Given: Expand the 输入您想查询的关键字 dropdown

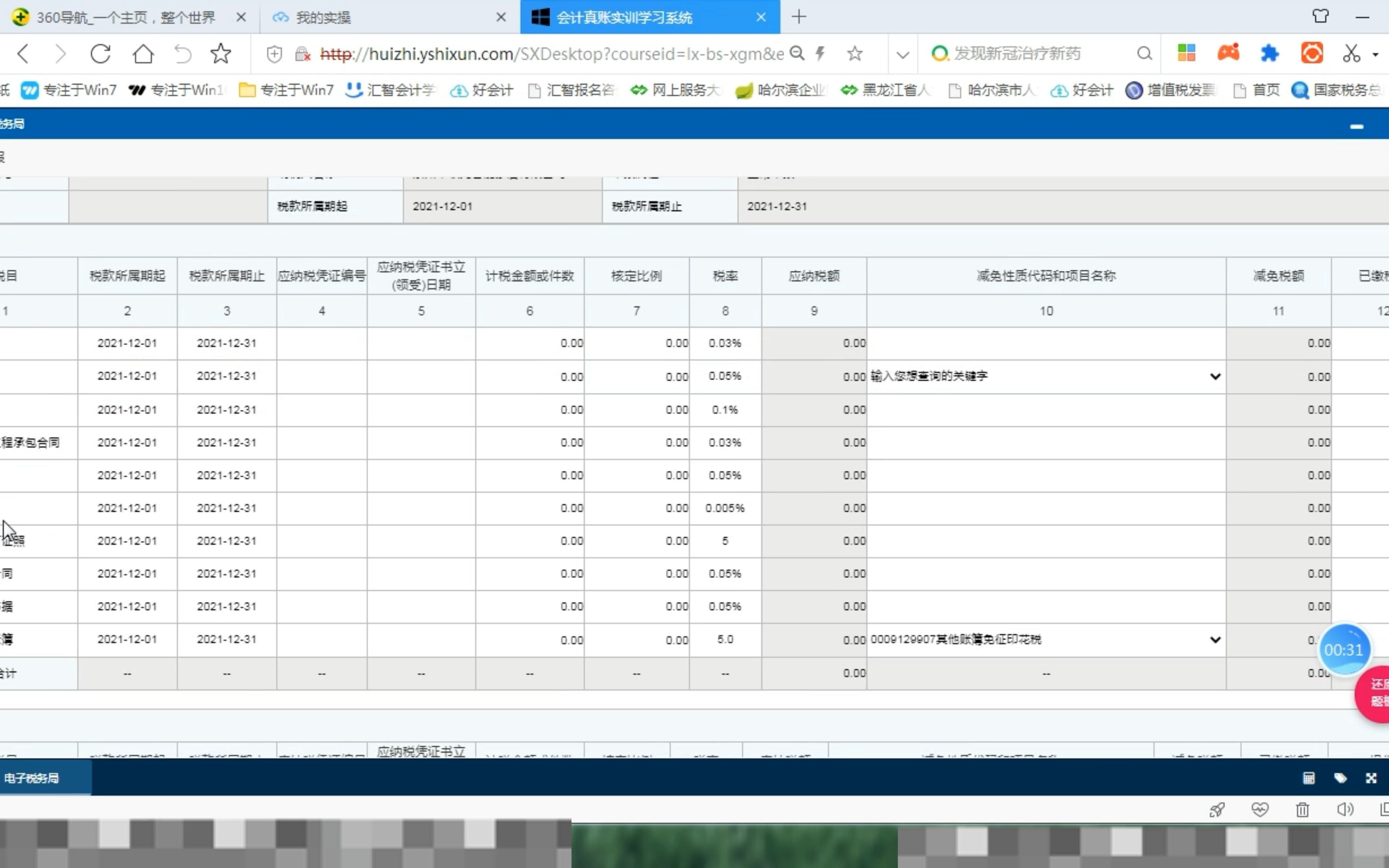Looking at the screenshot, I should point(1215,377).
